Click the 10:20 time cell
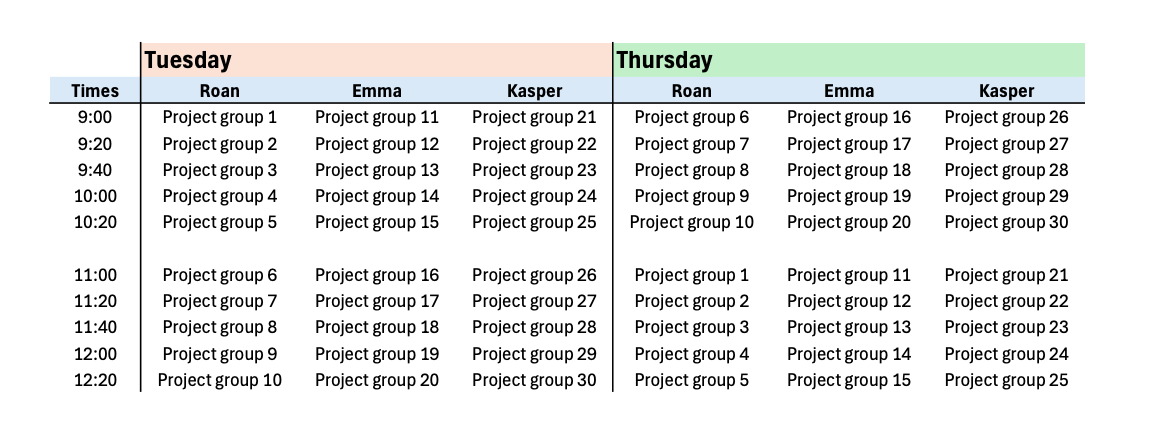This screenshot has width=1150, height=447. pyautogui.click(x=95, y=222)
